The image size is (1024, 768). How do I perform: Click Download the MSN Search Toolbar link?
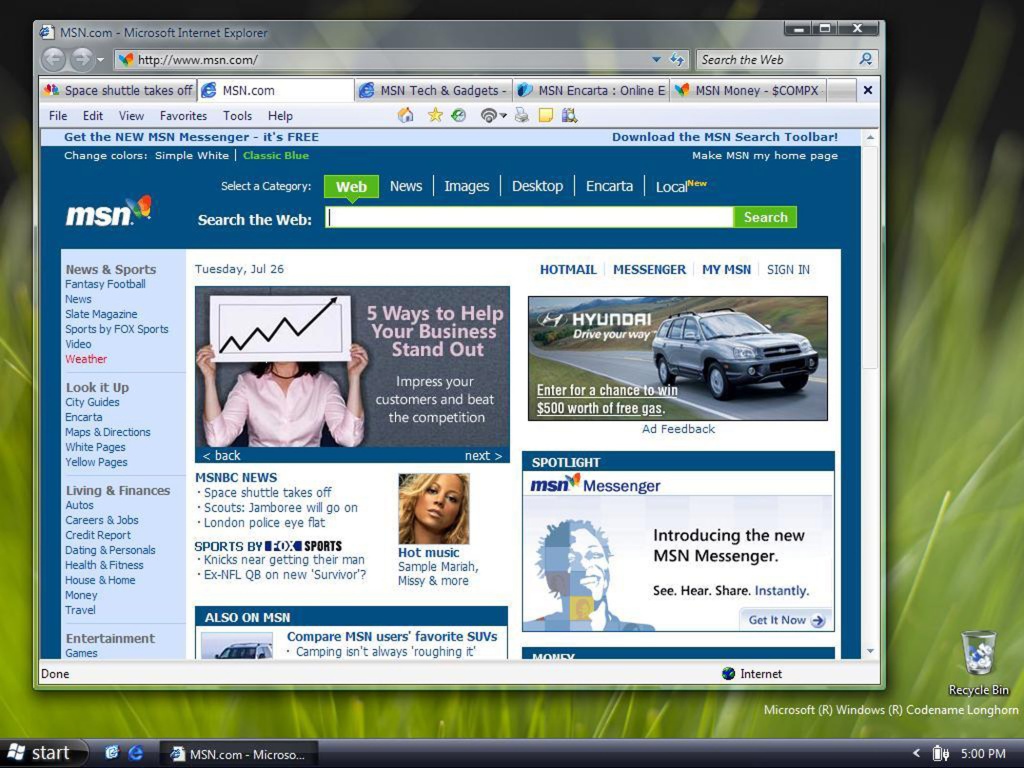(x=725, y=137)
